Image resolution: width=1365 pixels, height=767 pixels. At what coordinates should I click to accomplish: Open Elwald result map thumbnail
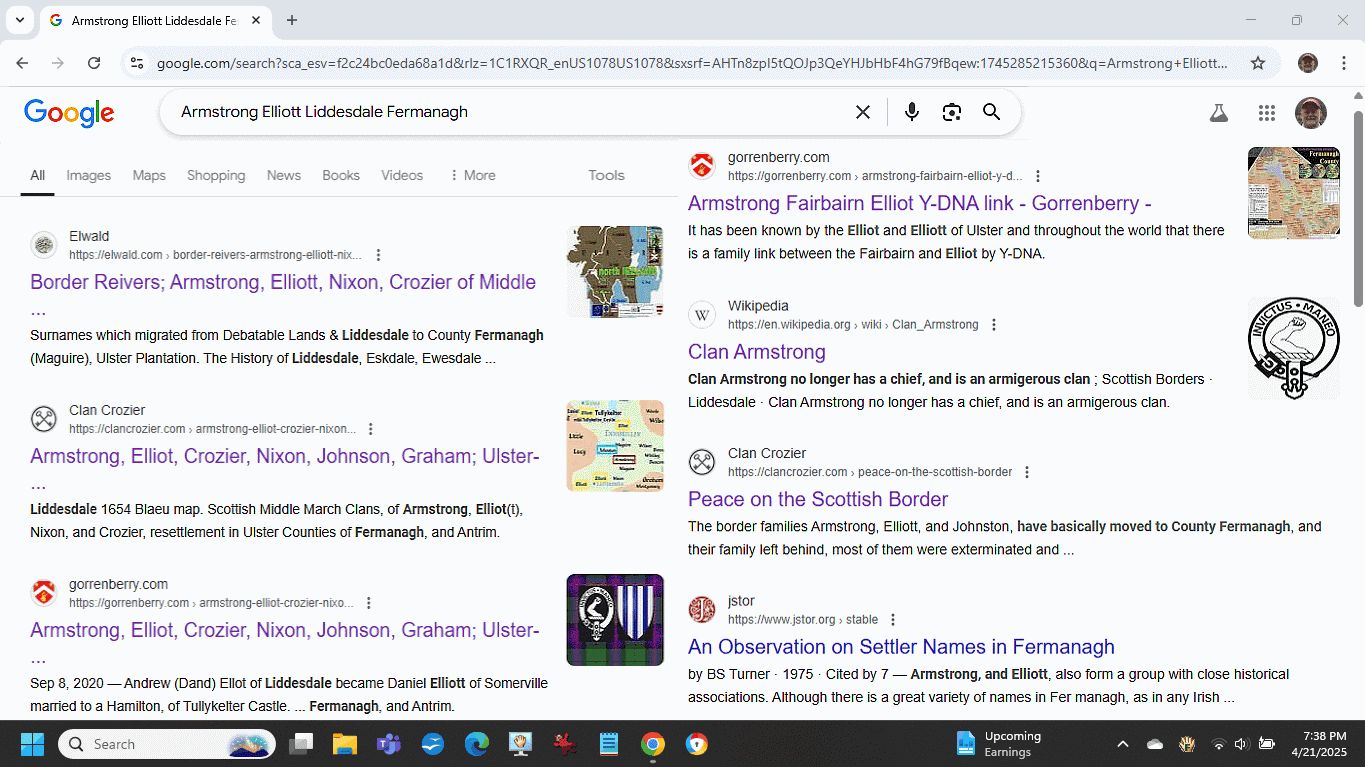[x=615, y=272]
